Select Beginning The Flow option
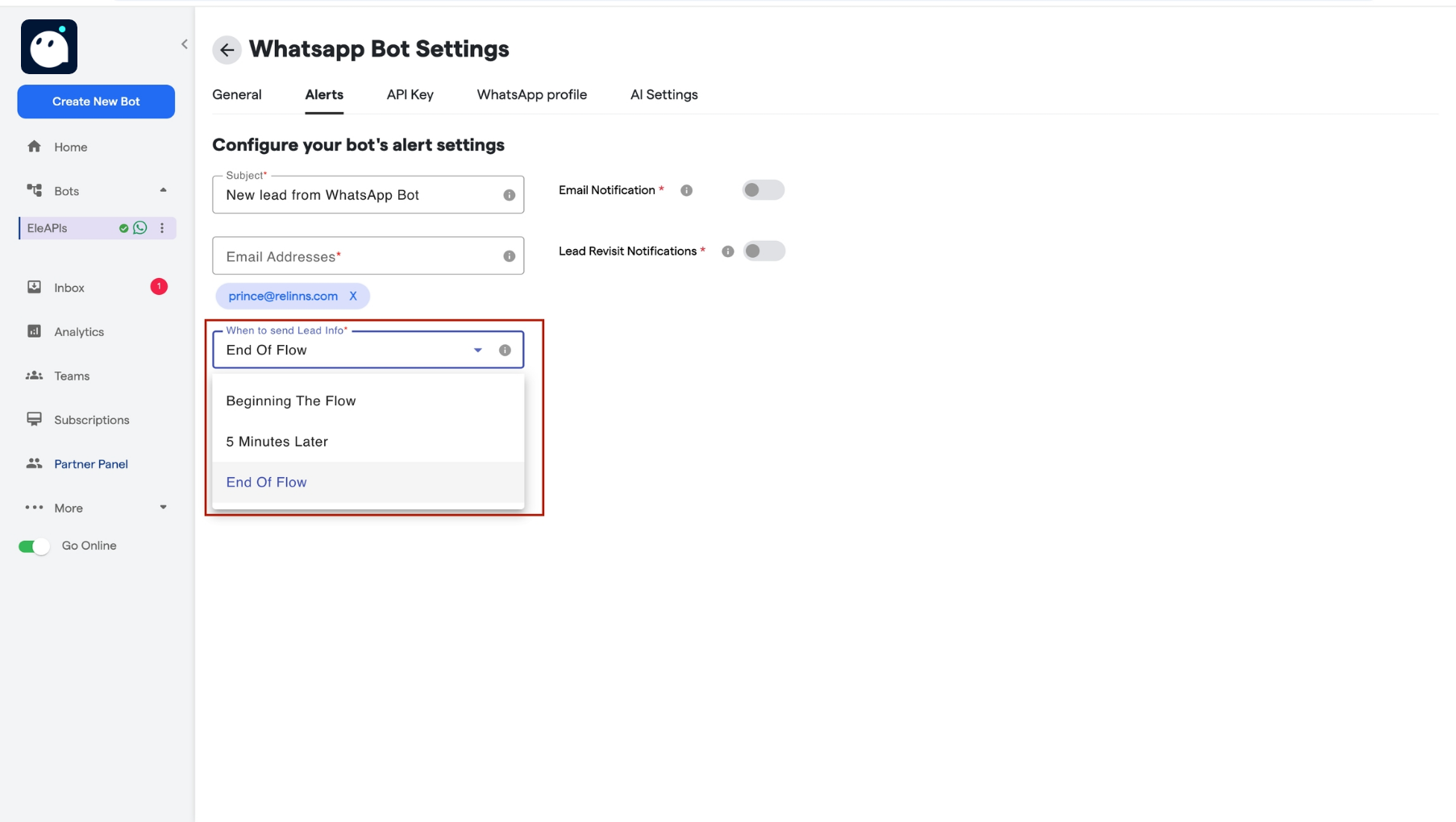1456x822 pixels. click(368, 401)
